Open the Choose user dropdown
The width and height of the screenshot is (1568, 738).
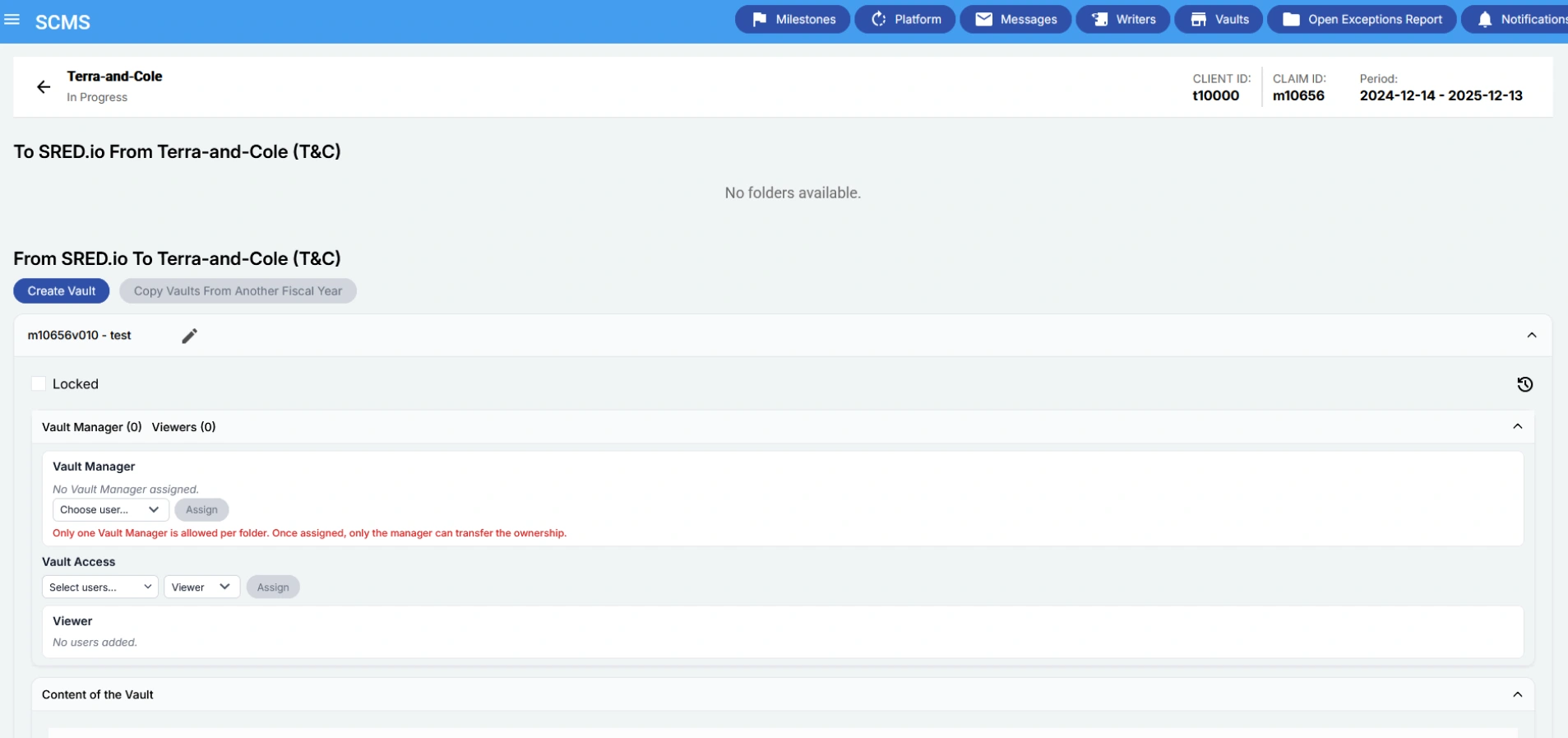(x=111, y=509)
